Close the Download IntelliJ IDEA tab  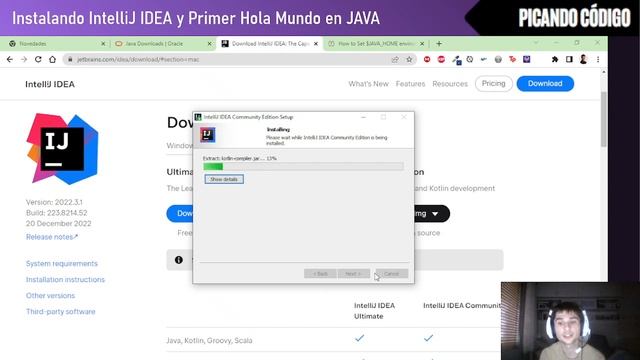pyautogui.click(x=316, y=44)
